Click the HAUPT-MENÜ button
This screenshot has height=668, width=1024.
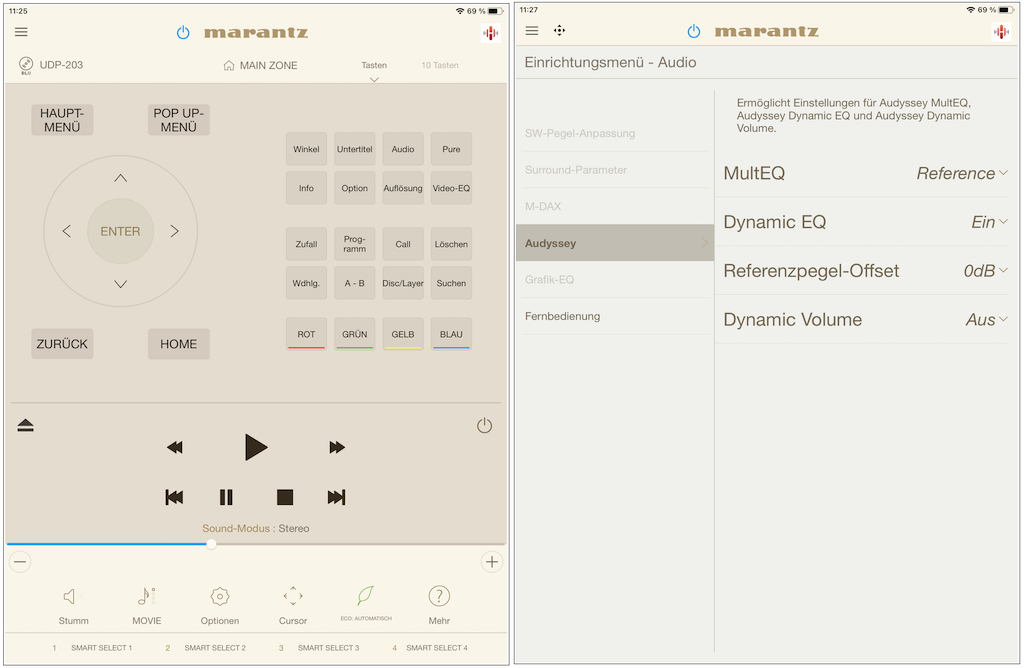pos(62,120)
